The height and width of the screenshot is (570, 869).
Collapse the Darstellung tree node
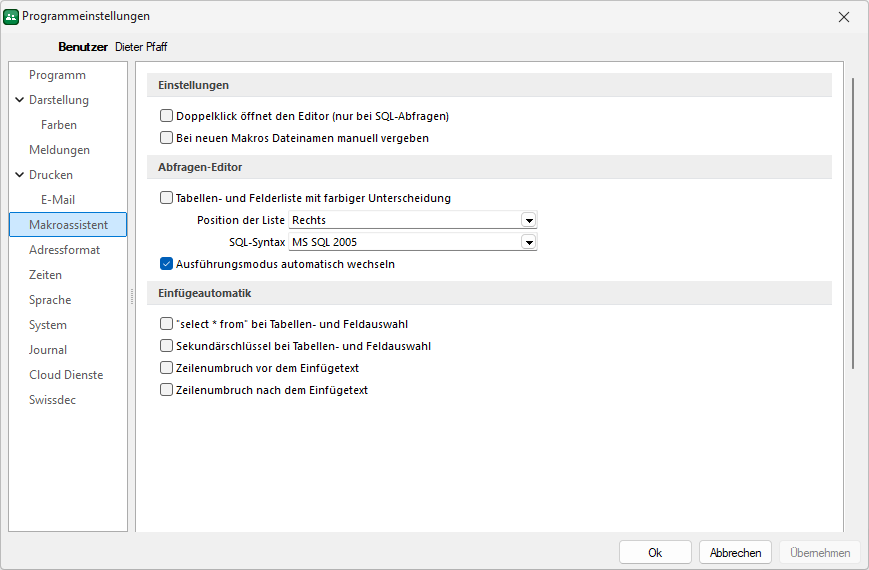[20, 100]
